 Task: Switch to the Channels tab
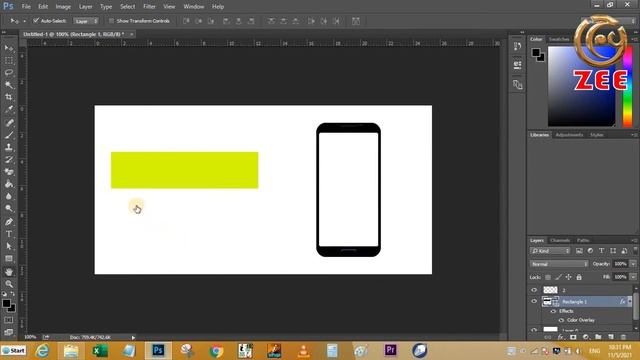[560, 240]
